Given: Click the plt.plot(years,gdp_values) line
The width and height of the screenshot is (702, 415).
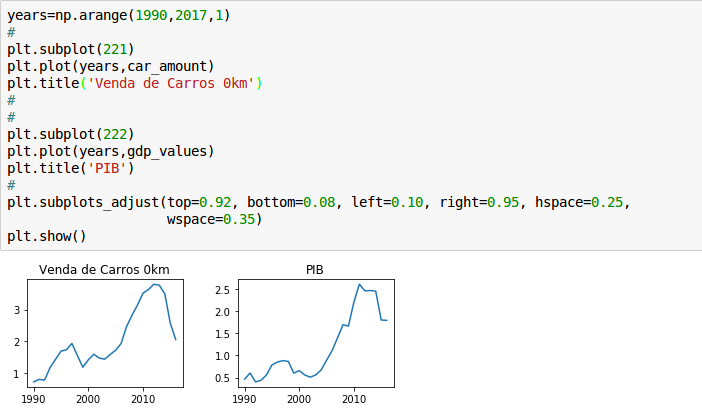Looking at the screenshot, I should [111, 151].
